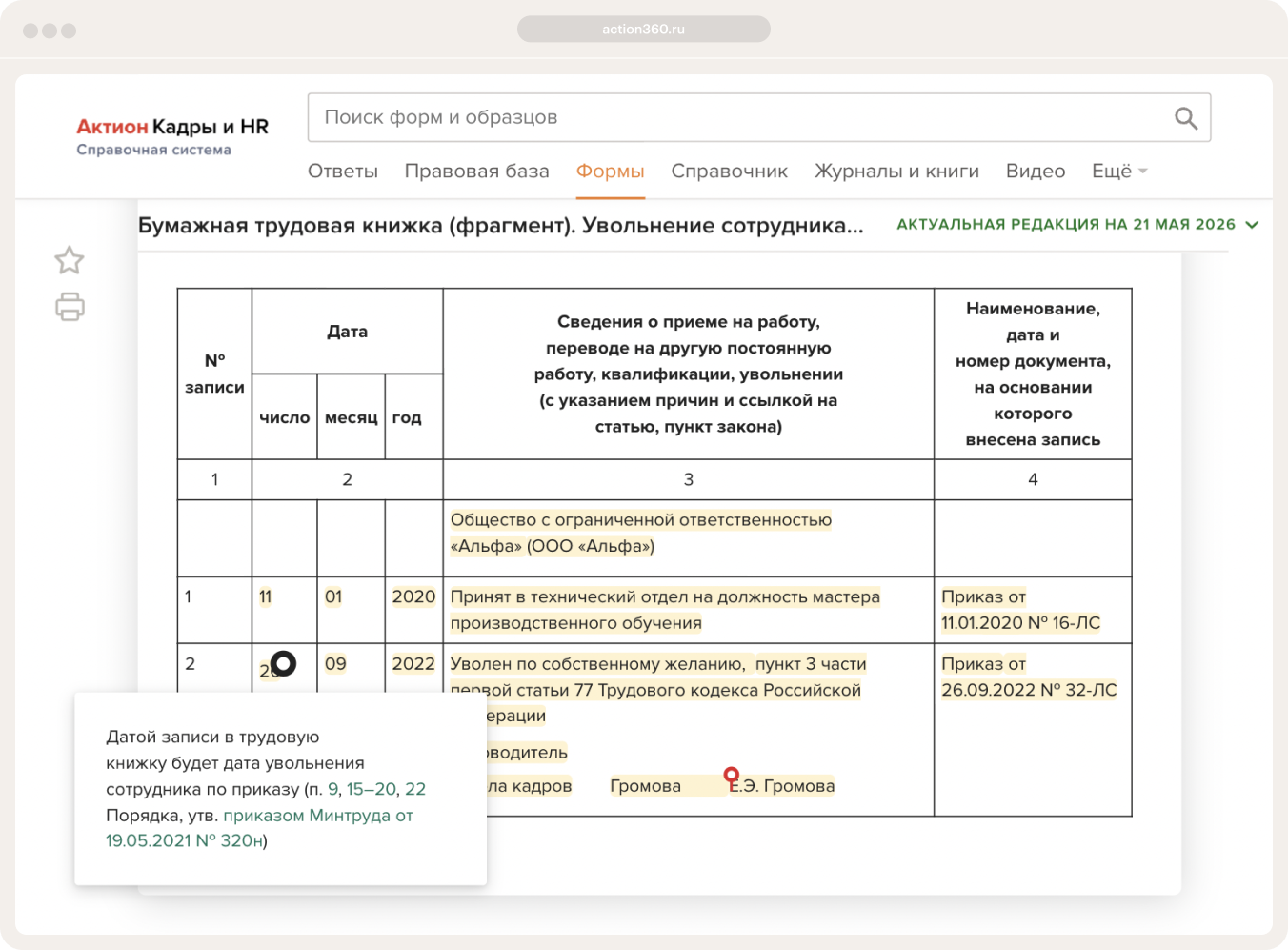Screen dimensions: 1288x950
Task: Open link to пункты 15–20
Action: pos(372,789)
